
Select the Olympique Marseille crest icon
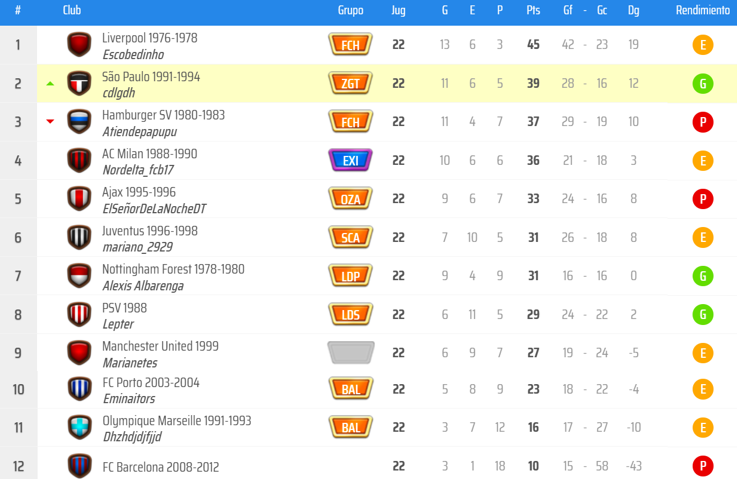click(x=79, y=427)
